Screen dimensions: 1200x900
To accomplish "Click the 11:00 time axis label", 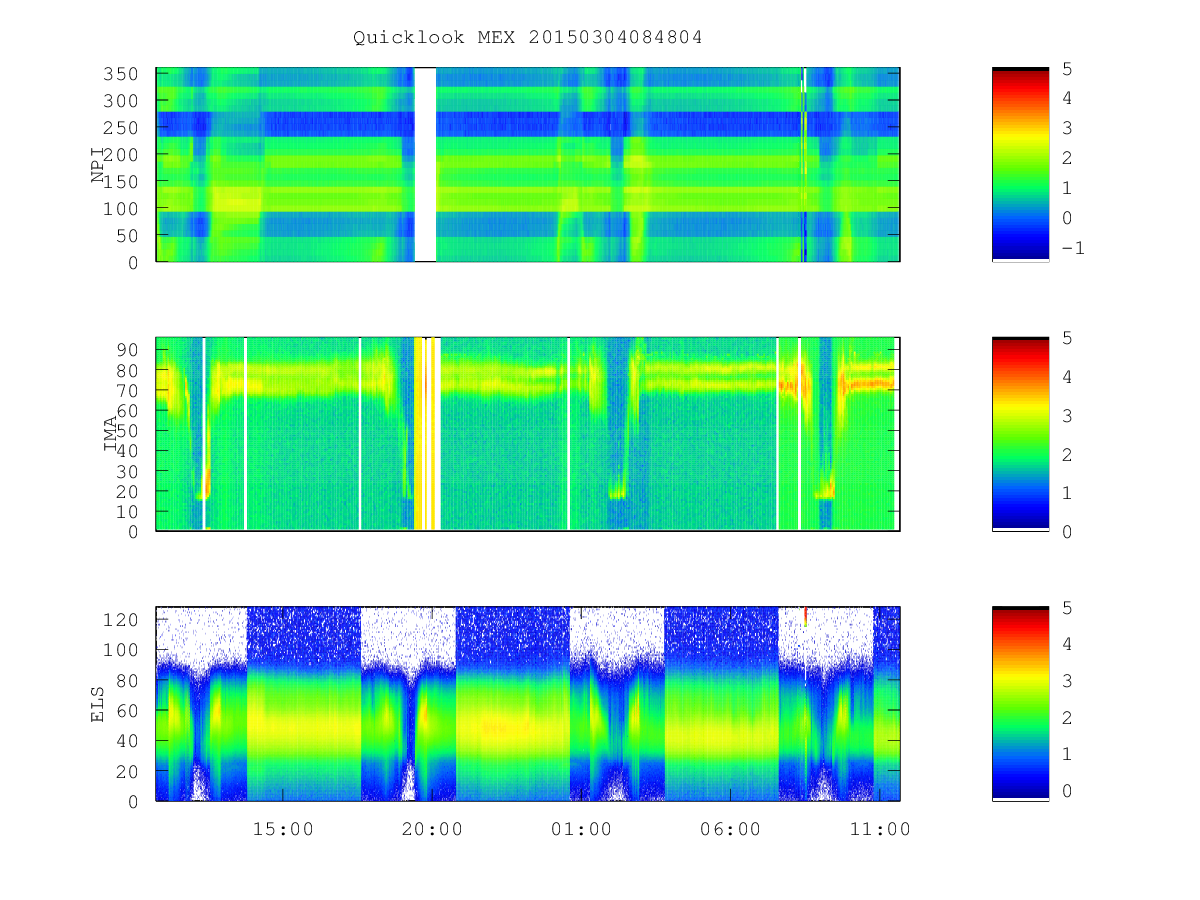I will coord(880,829).
